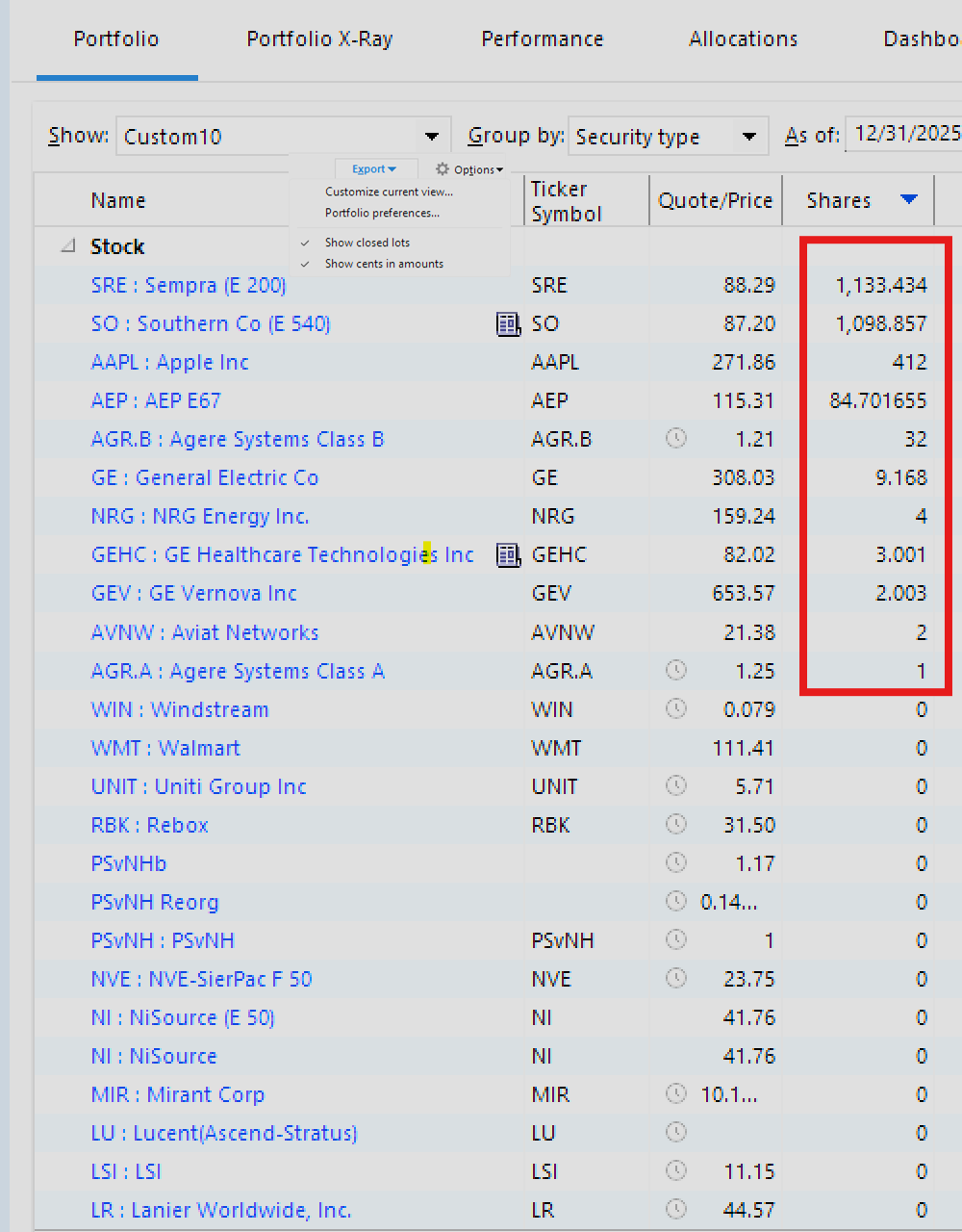Open the AEP : AEP E67 link
962x1232 pixels.
(x=156, y=401)
